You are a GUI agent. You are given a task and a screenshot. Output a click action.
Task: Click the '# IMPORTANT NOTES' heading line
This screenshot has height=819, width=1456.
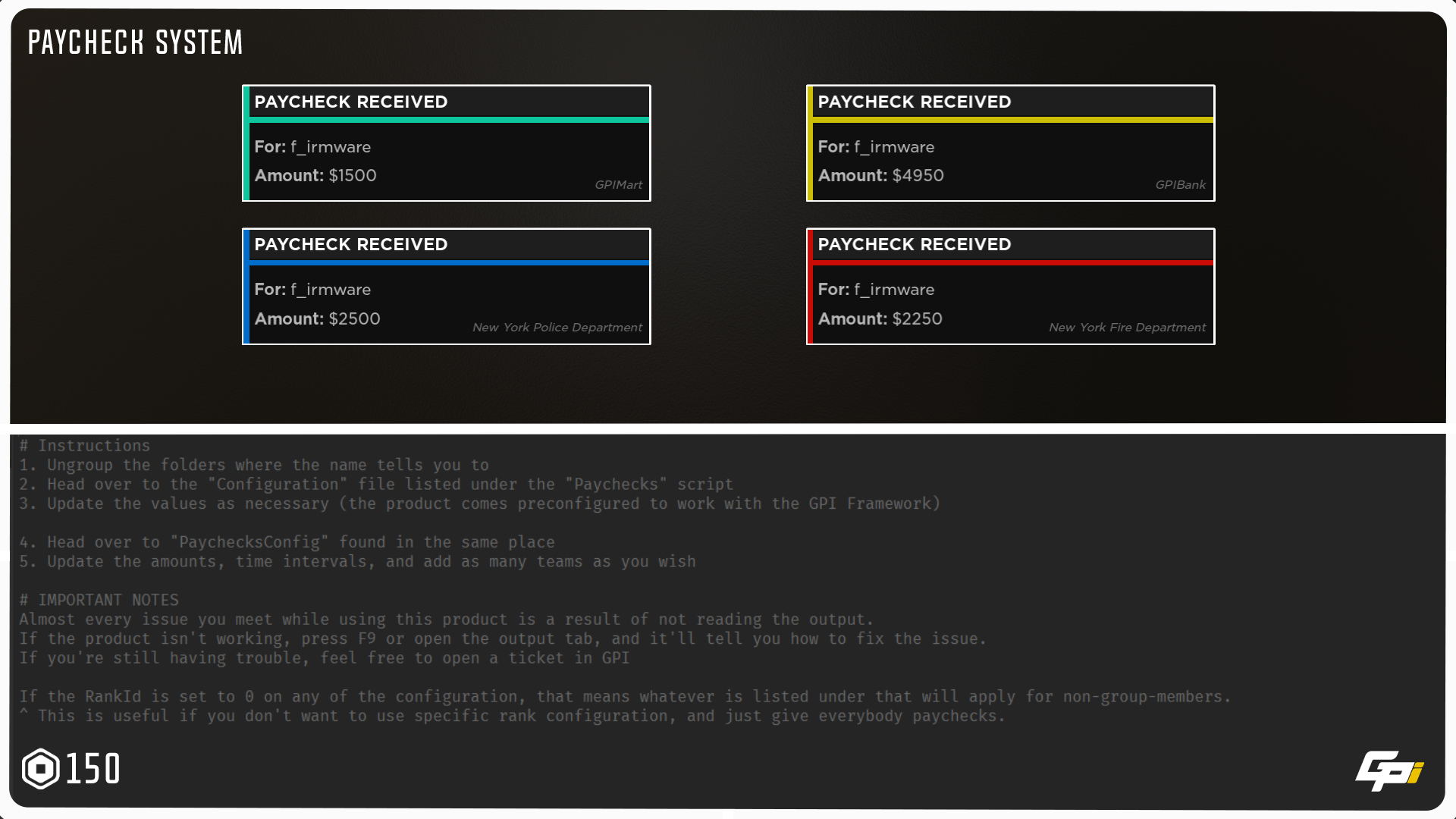click(99, 600)
